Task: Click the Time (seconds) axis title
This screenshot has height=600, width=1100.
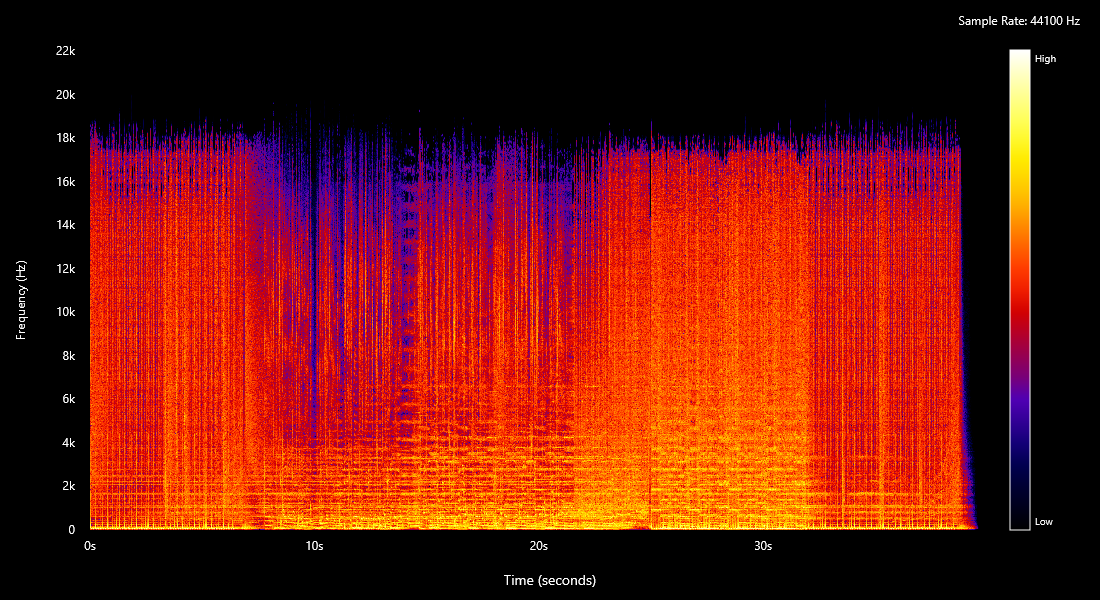Action: coord(550,580)
